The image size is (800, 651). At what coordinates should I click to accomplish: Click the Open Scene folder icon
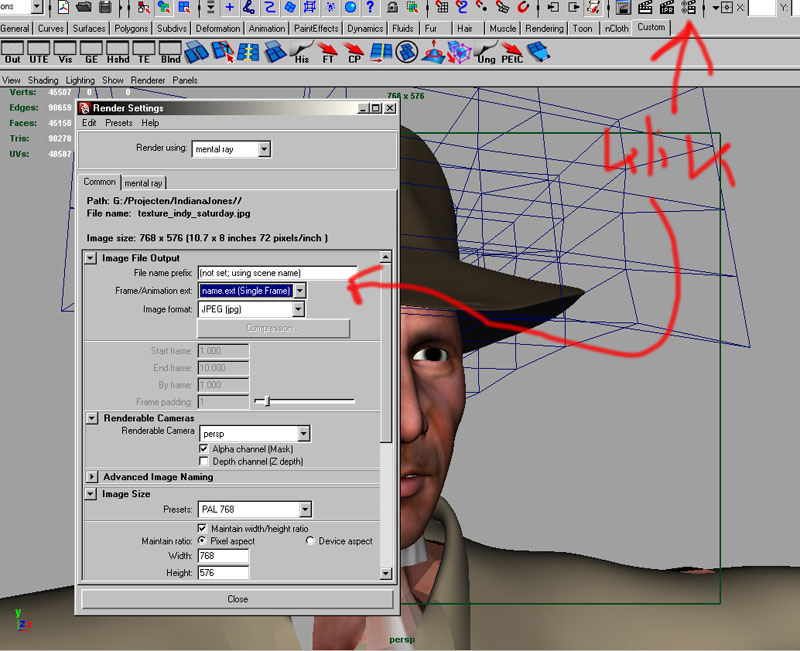(x=84, y=7)
